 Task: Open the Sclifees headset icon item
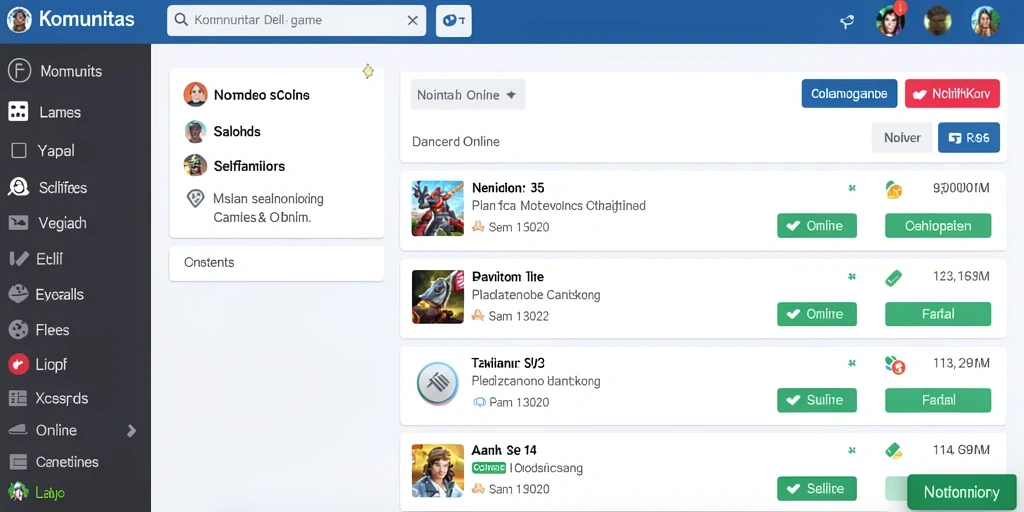click(18, 187)
